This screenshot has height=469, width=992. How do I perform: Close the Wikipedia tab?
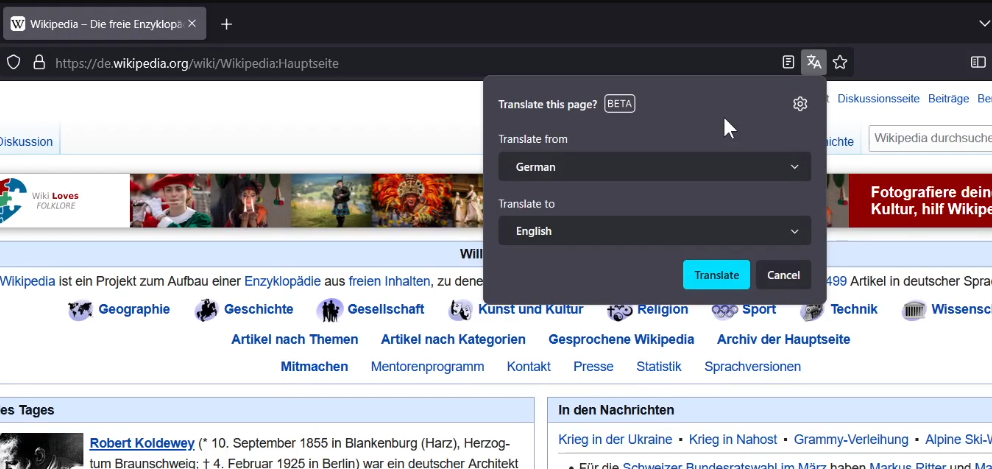tap(192, 23)
